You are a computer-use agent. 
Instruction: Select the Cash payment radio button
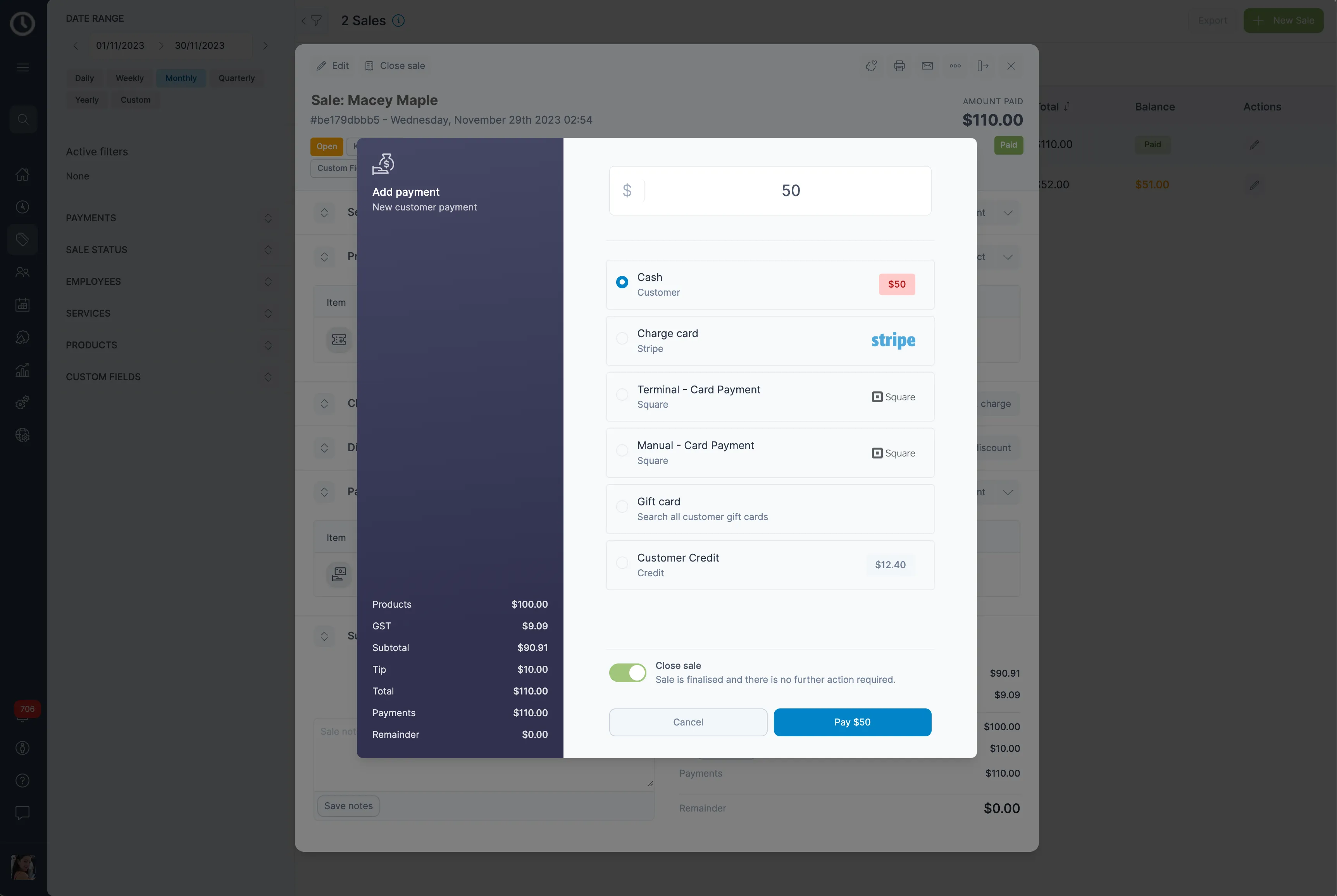click(x=621, y=284)
